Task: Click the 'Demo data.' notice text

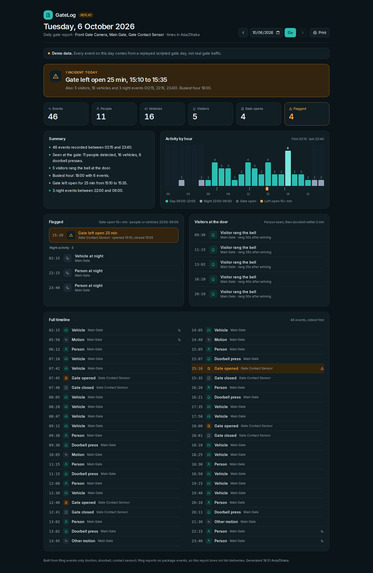Action: 62,53
